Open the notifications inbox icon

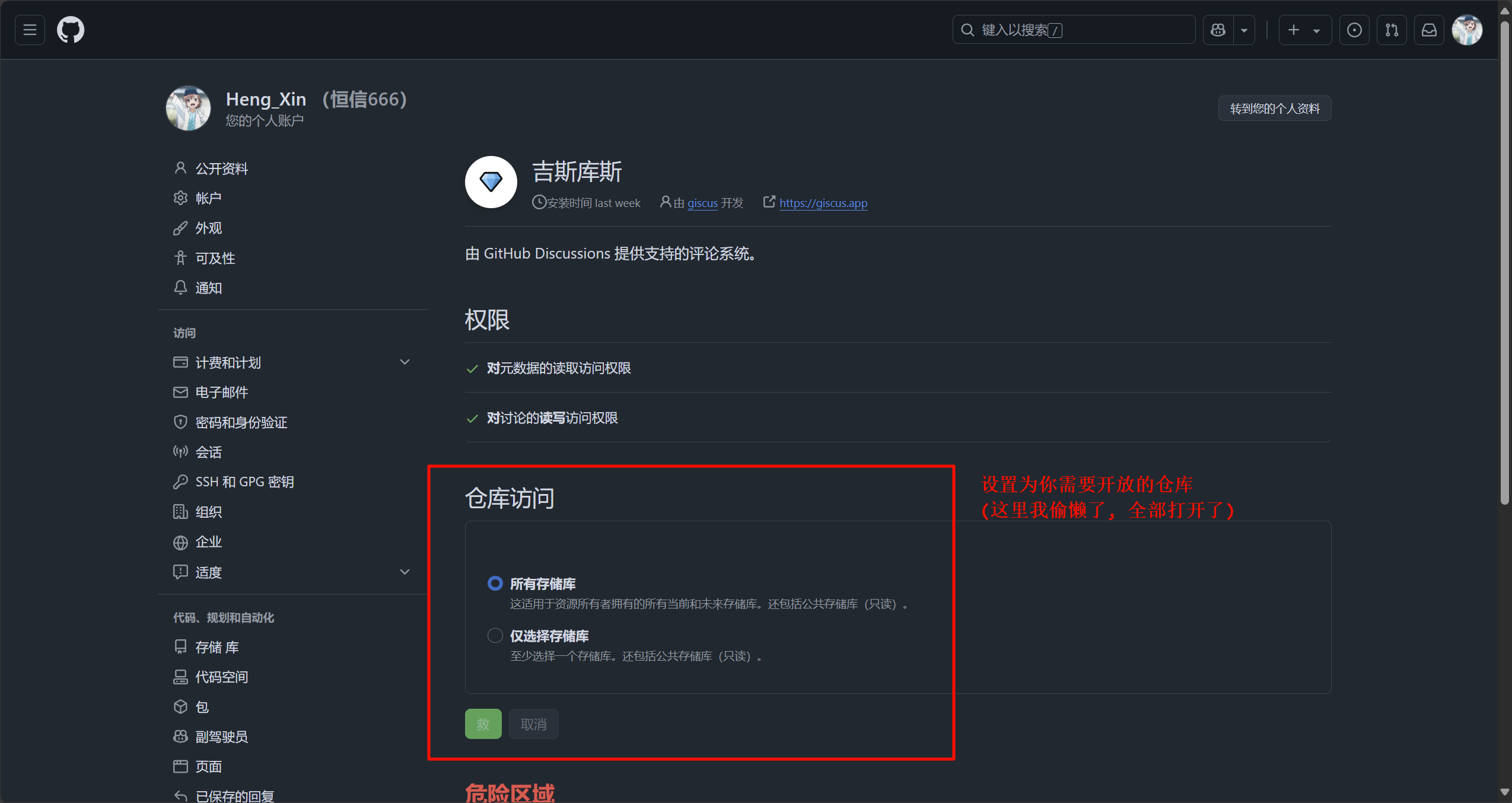(x=1429, y=30)
